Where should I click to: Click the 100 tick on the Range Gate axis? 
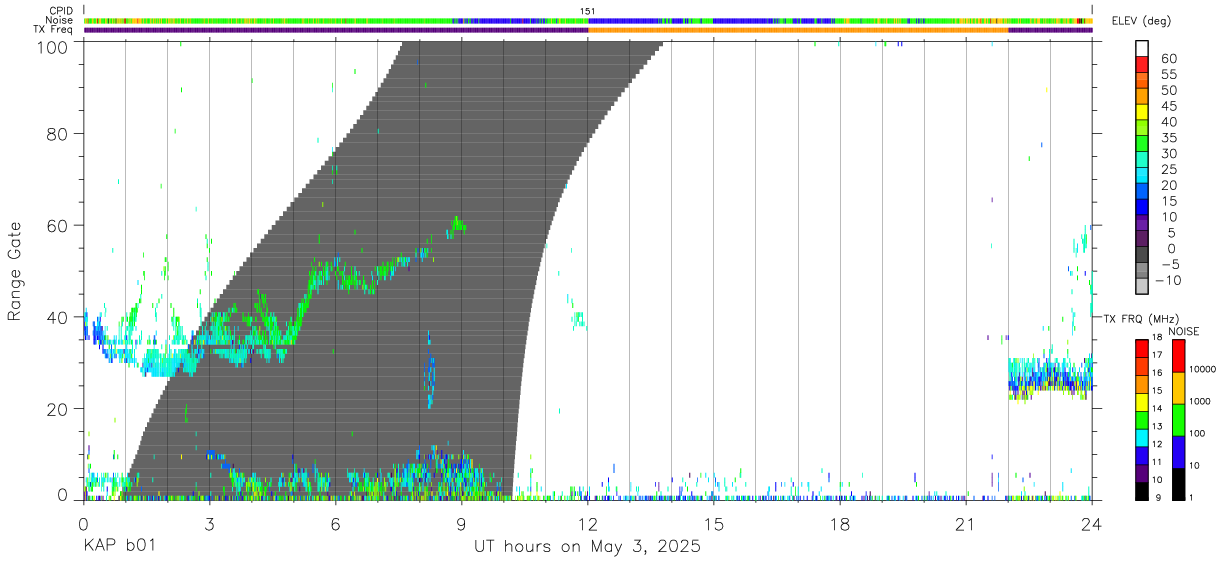52,46
